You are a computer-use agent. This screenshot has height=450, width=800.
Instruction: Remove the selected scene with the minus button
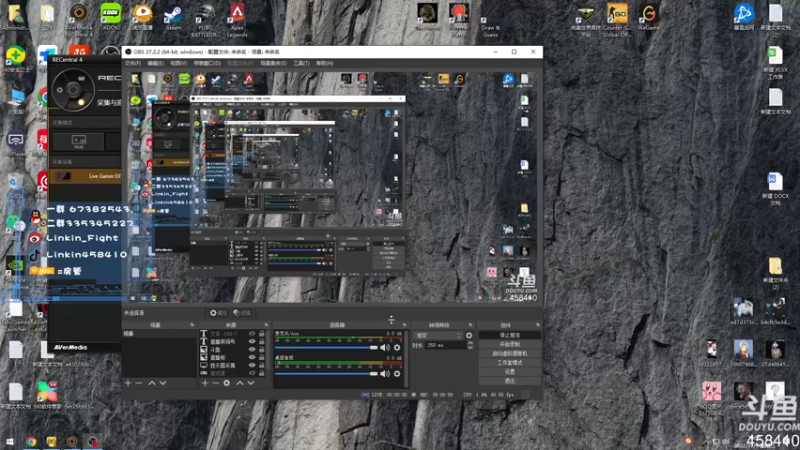click(x=139, y=383)
